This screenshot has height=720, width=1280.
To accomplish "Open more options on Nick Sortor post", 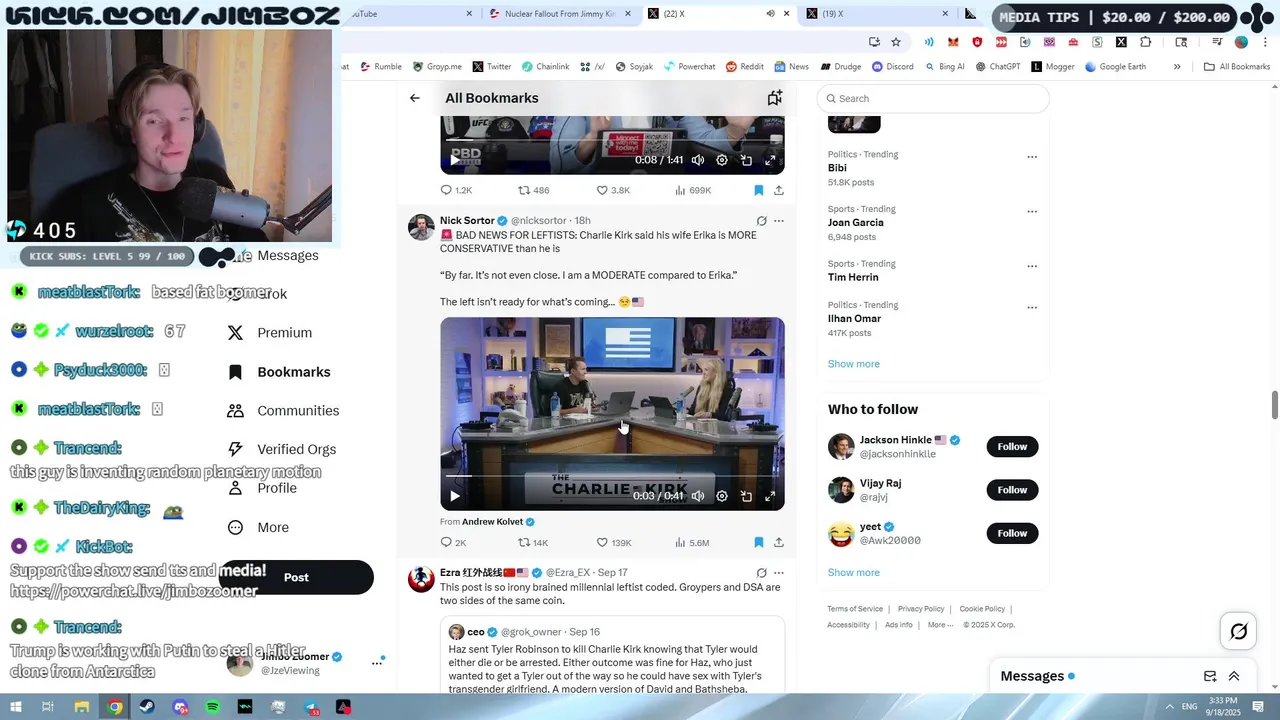I will coord(779,221).
